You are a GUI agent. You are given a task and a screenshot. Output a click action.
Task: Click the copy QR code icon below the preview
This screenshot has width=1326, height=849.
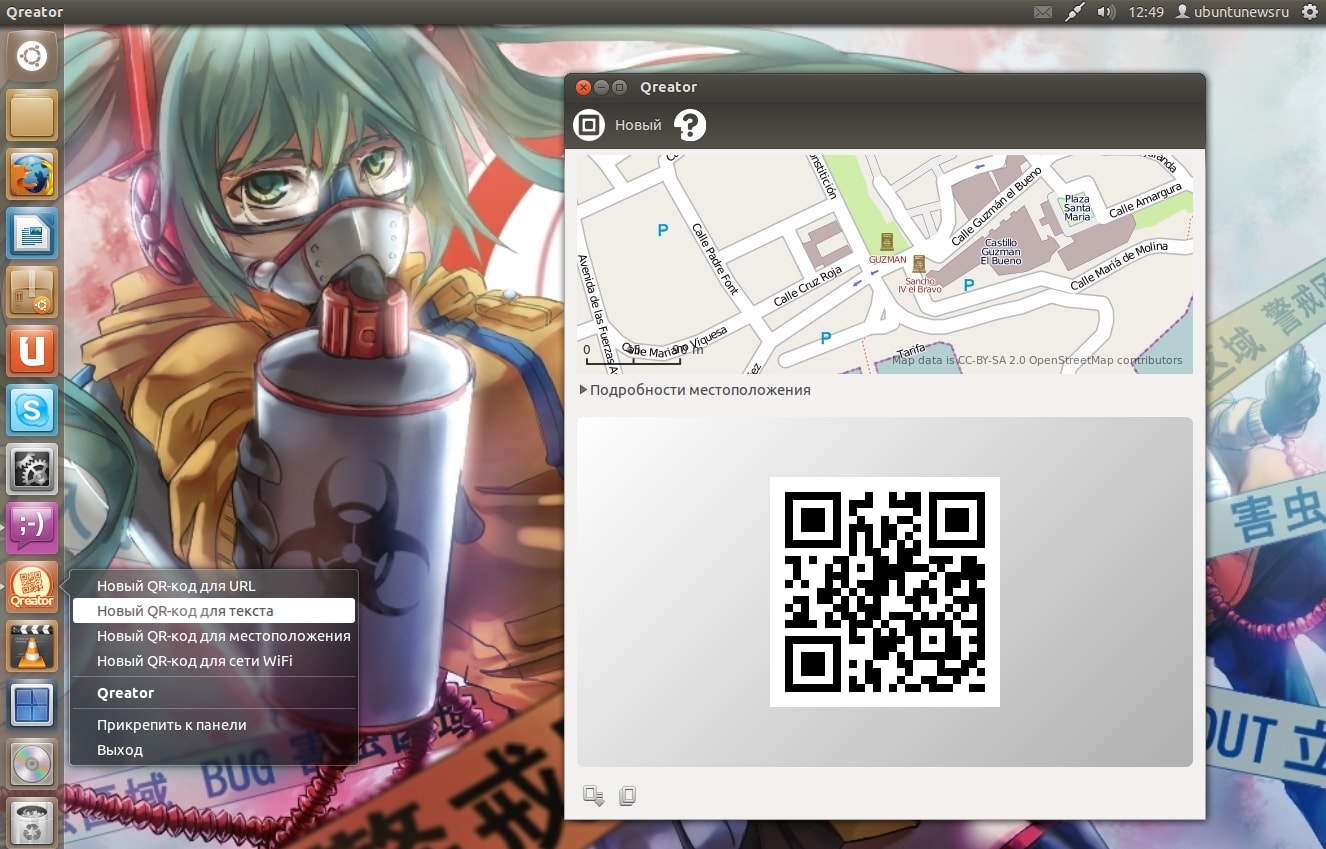pyautogui.click(x=627, y=796)
